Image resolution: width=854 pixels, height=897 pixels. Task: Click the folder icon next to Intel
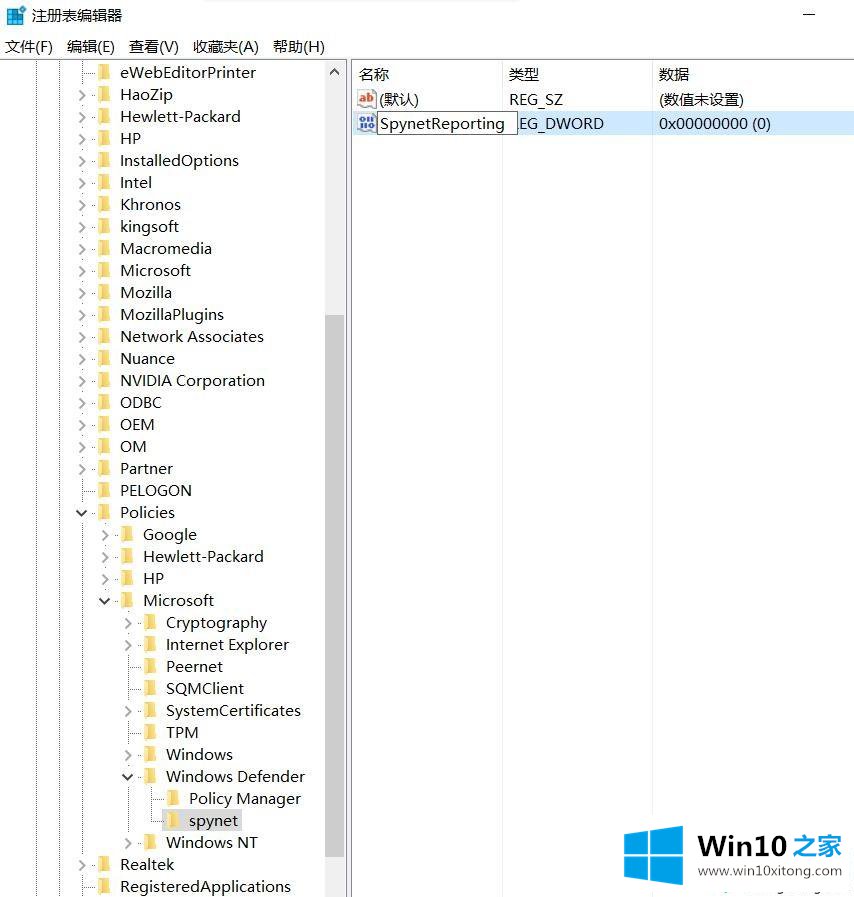(104, 182)
